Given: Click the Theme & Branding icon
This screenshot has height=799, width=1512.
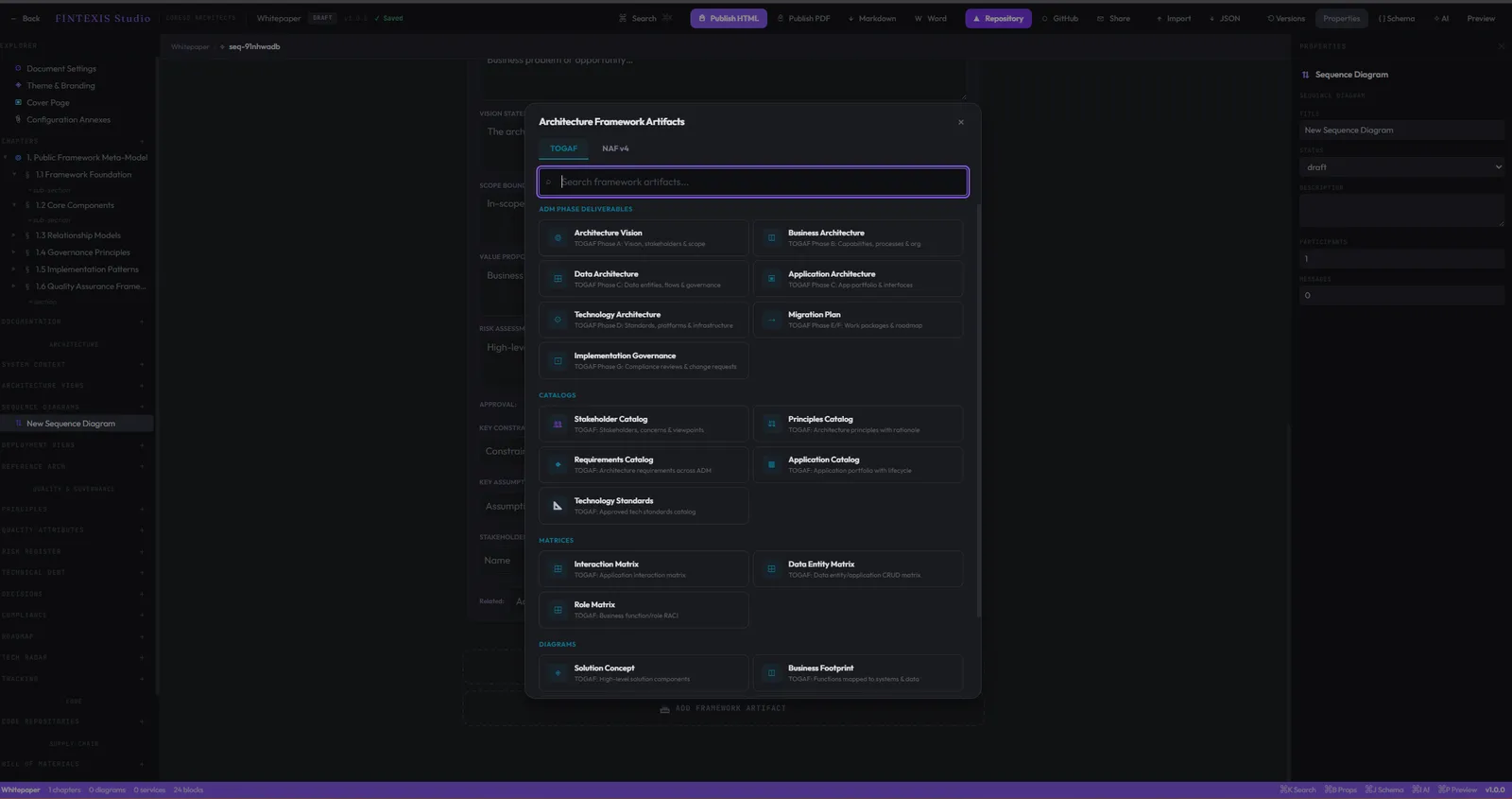Looking at the screenshot, I should click(x=18, y=85).
